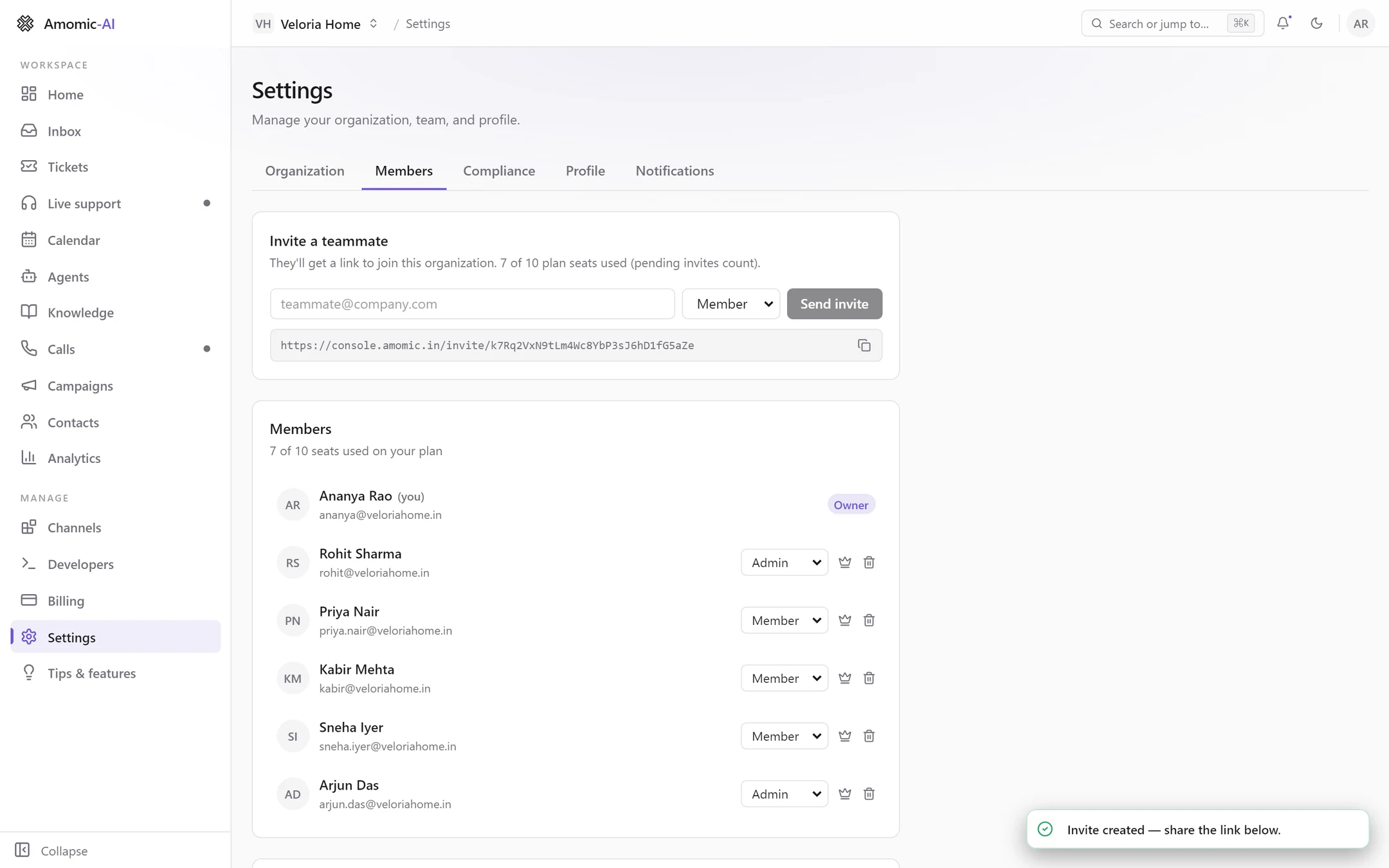The height and width of the screenshot is (868, 1389).
Task: Copy the invite link to clipboard
Action: [864, 345]
